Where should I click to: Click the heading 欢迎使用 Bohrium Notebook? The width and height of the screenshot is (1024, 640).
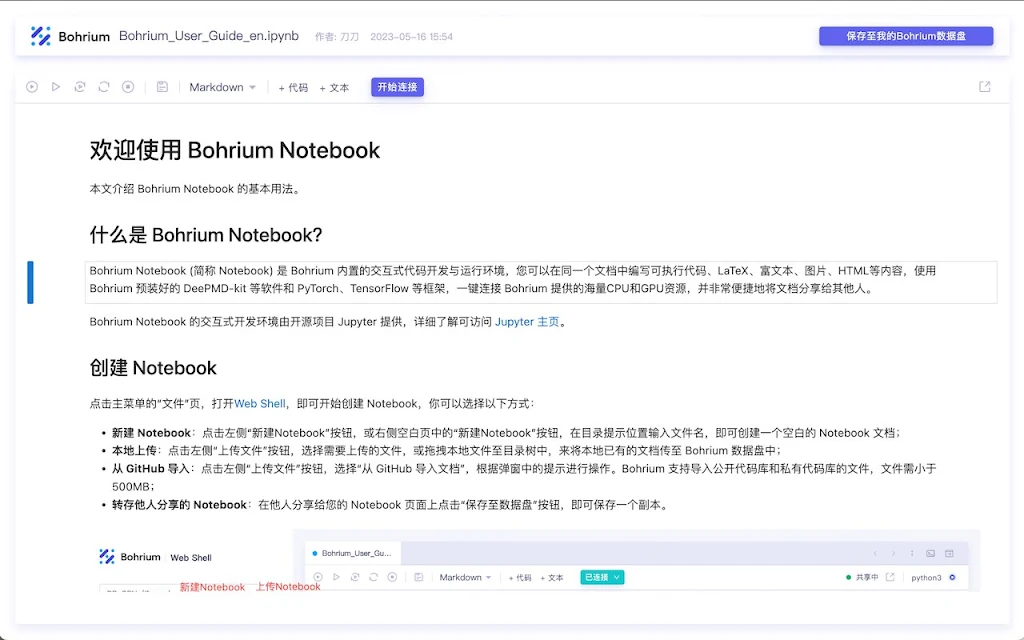pos(234,150)
